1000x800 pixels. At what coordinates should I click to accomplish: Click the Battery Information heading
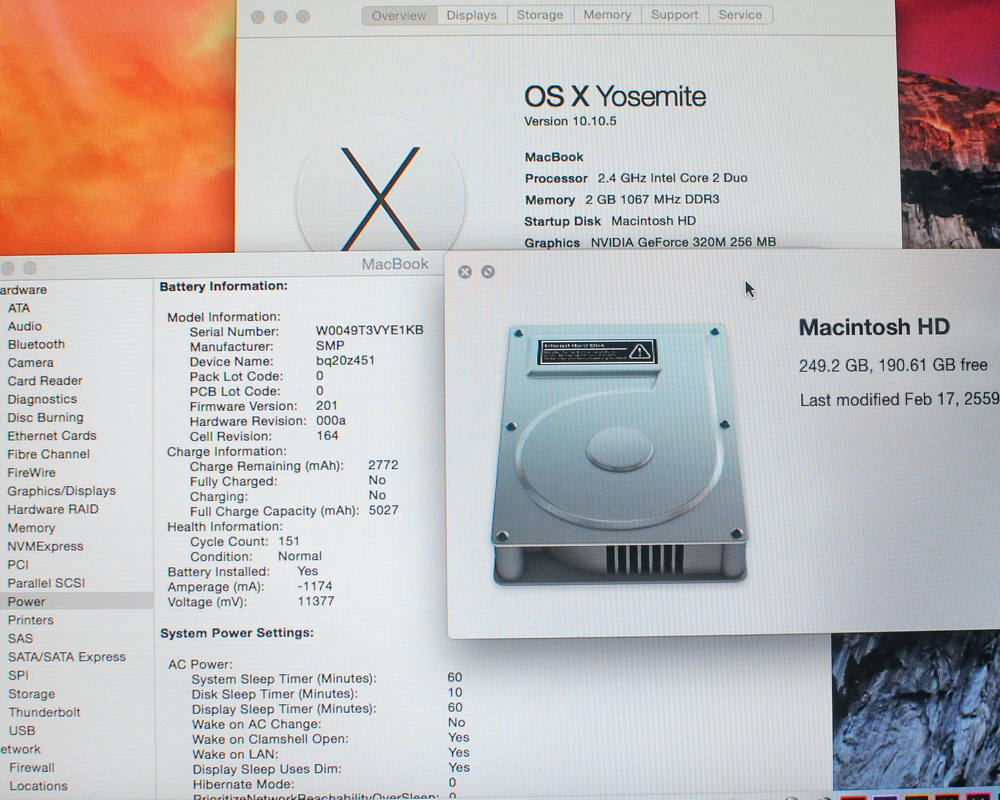pos(223,286)
